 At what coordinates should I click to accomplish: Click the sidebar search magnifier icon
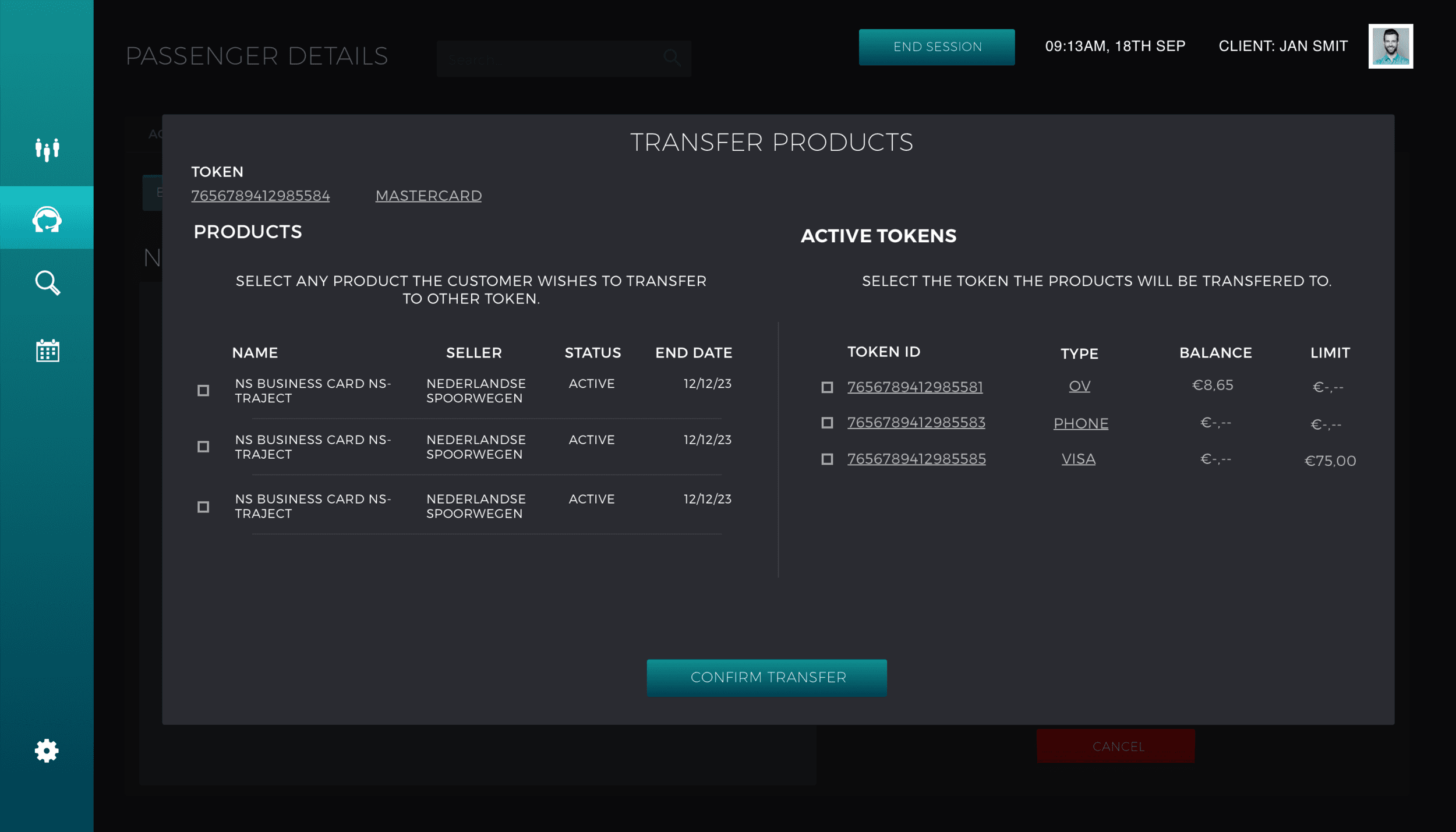47,283
